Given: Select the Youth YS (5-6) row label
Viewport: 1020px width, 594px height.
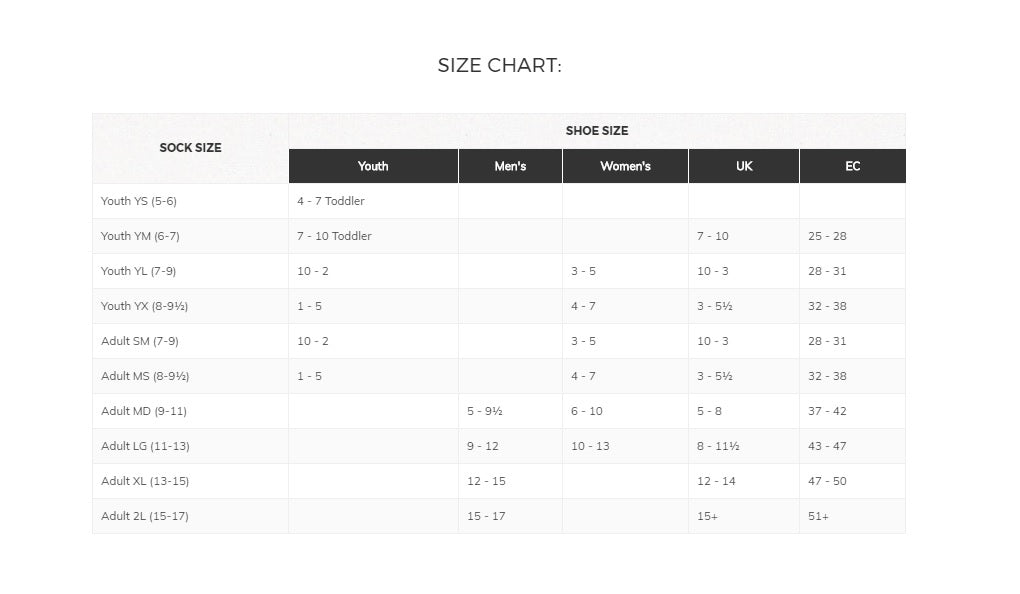Looking at the screenshot, I should (139, 201).
